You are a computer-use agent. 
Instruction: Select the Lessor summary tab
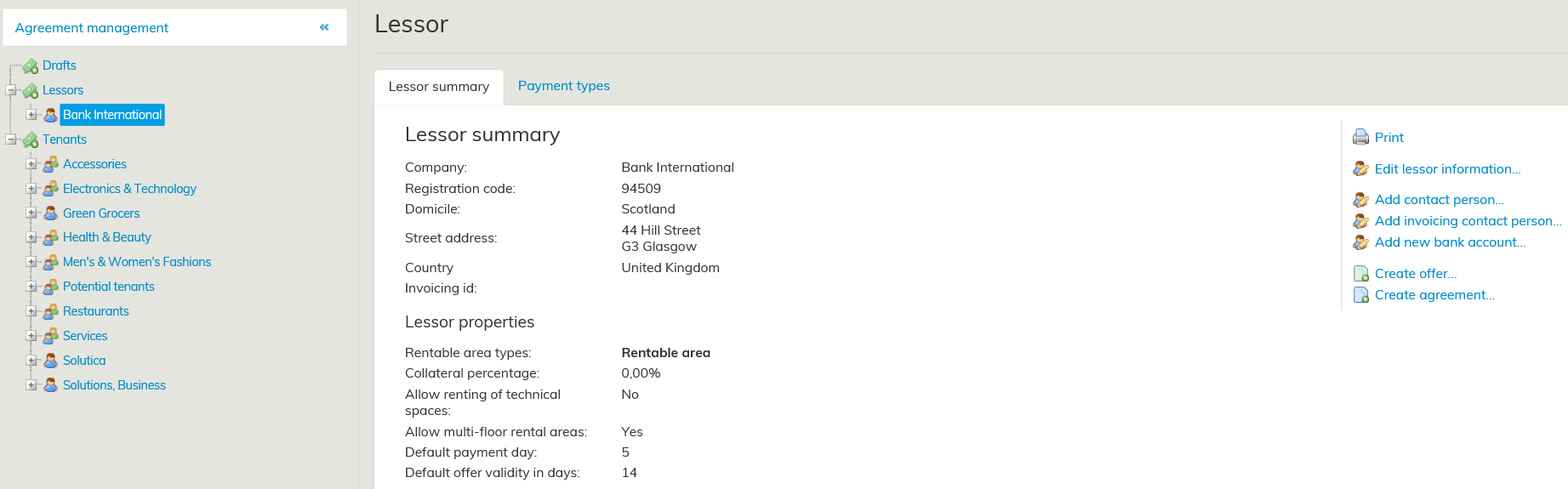[438, 87]
